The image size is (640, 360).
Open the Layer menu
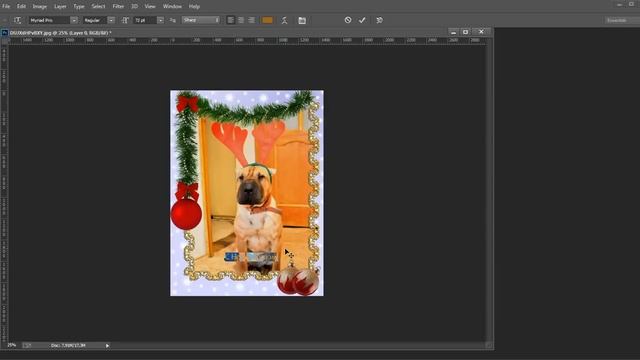coord(60,7)
